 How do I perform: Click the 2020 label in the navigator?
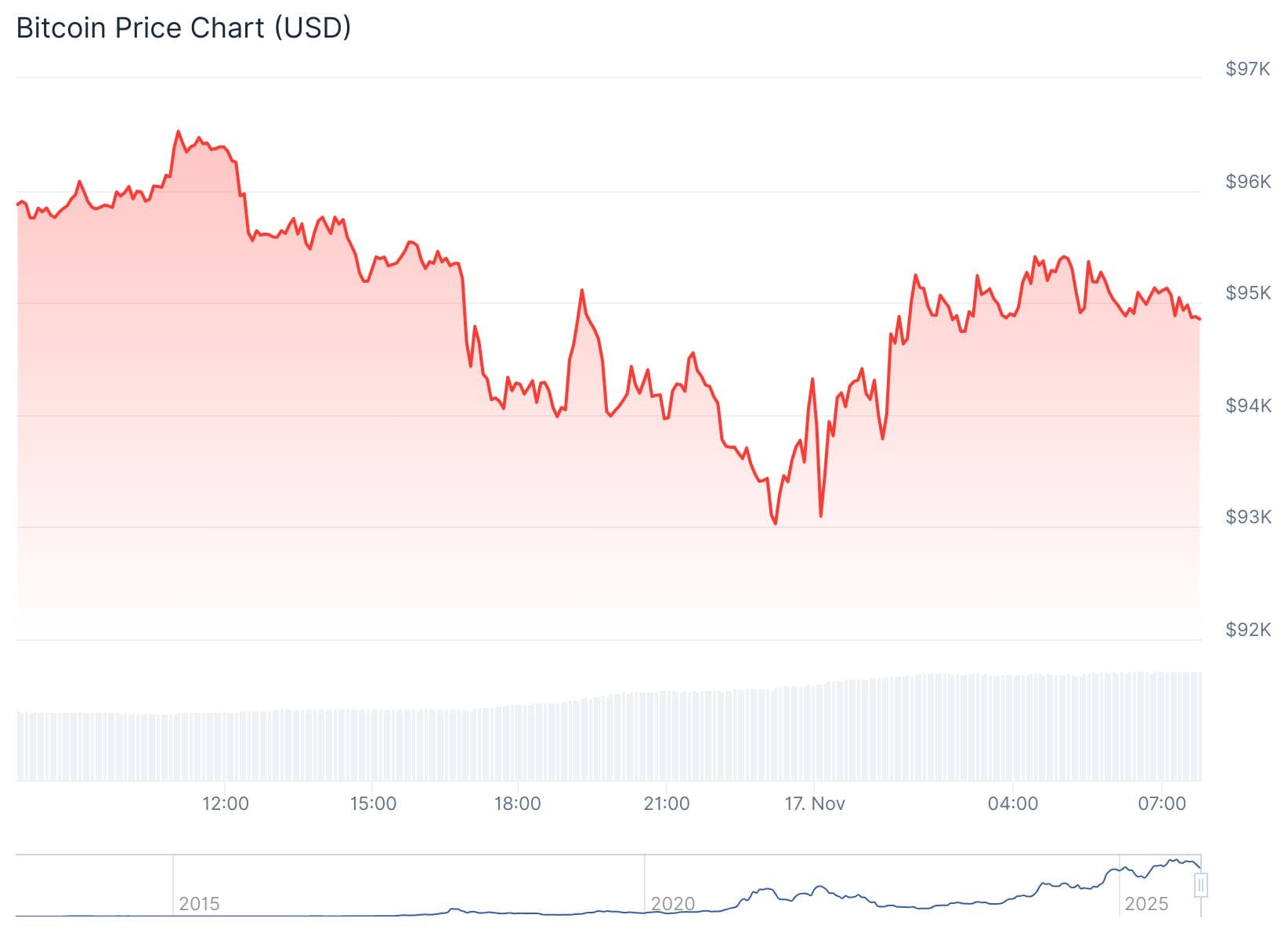pos(672,904)
